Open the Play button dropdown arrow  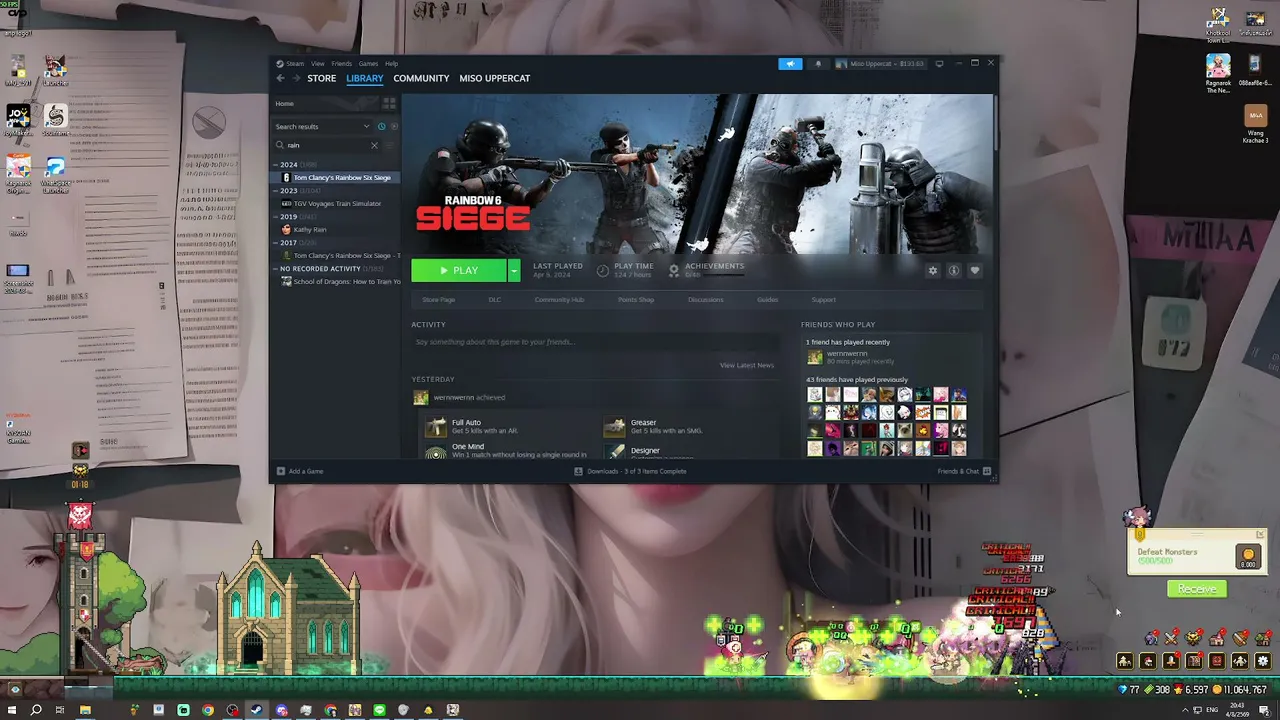(514, 270)
